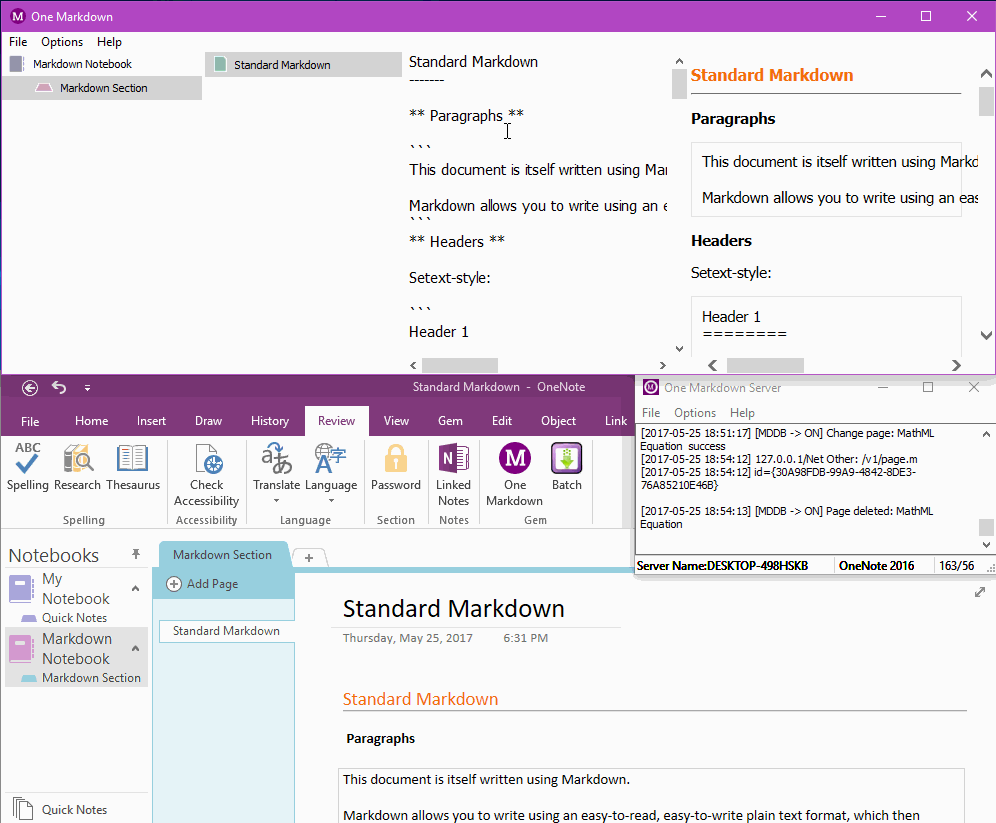996x823 pixels.
Task: Open Linked Notes
Action: [453, 460]
